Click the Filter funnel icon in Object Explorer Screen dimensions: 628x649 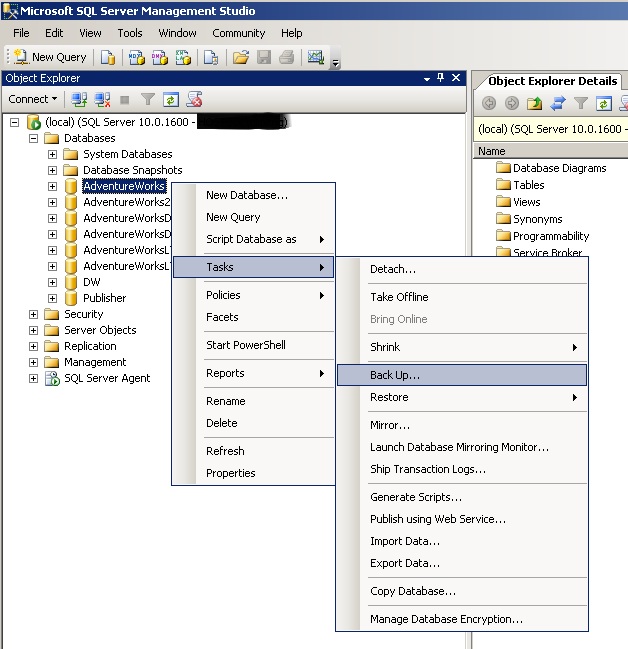pos(147,99)
